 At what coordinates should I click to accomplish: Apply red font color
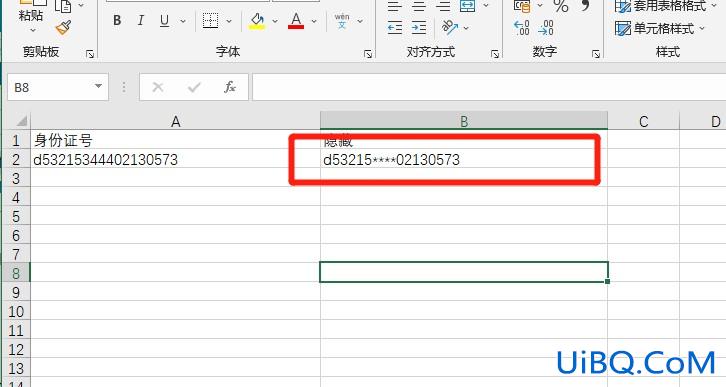[x=296, y=20]
